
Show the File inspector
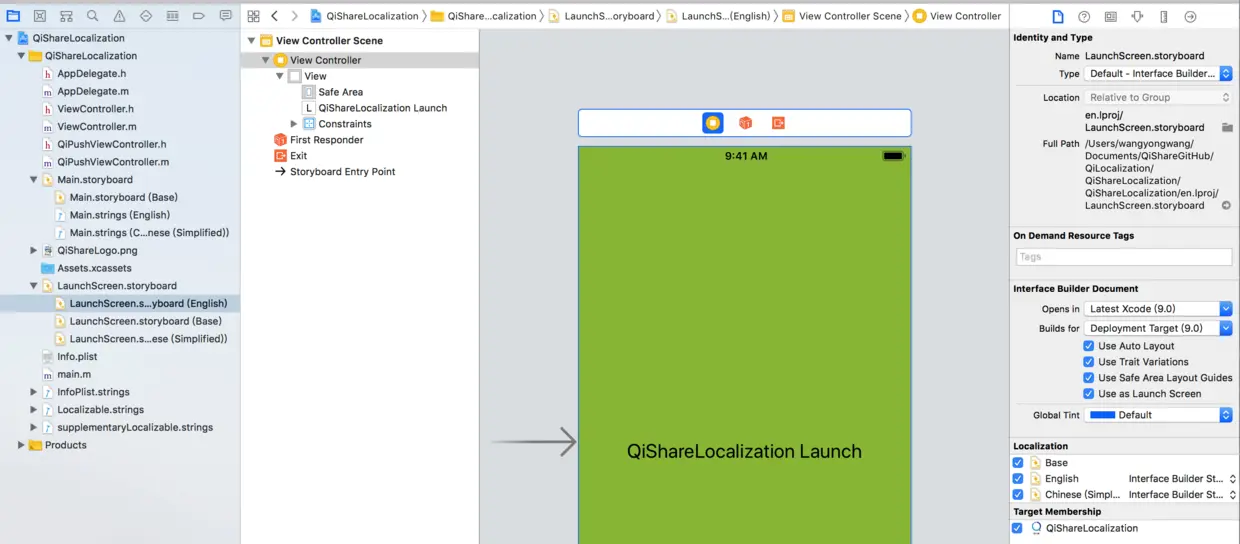point(1058,17)
